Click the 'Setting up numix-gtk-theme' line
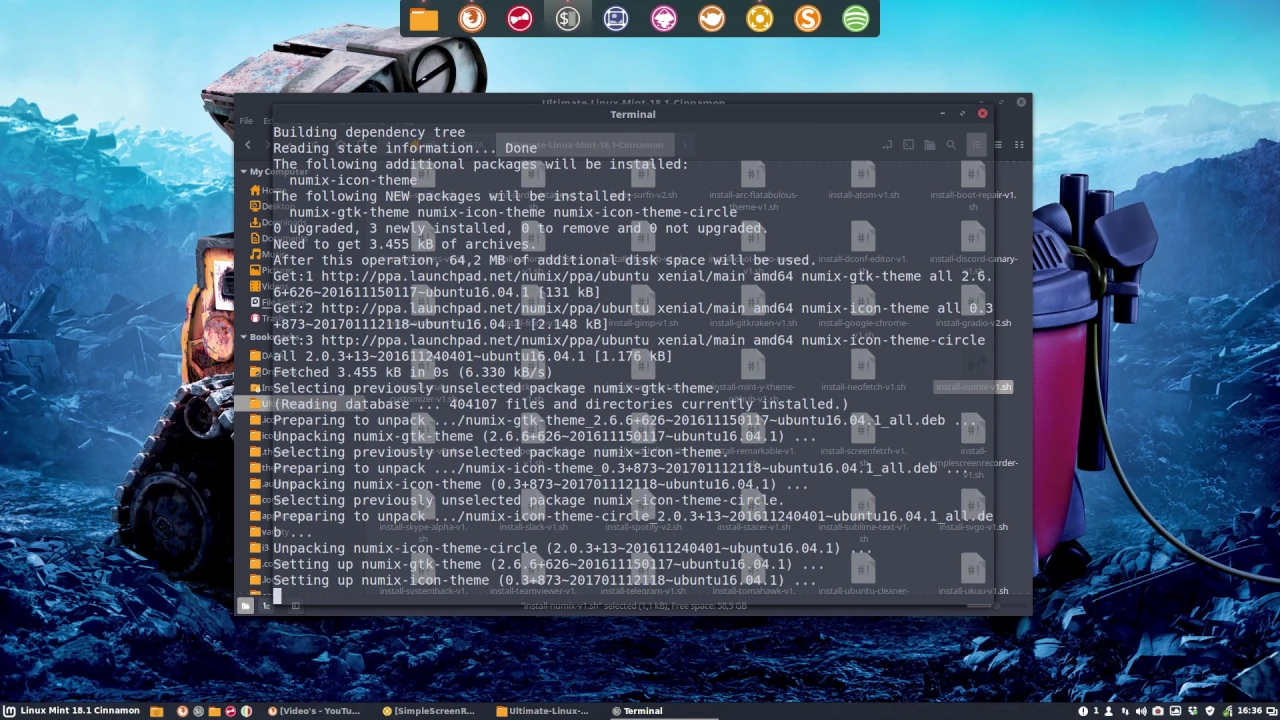Viewport: 1280px width, 720px height. click(x=545, y=564)
